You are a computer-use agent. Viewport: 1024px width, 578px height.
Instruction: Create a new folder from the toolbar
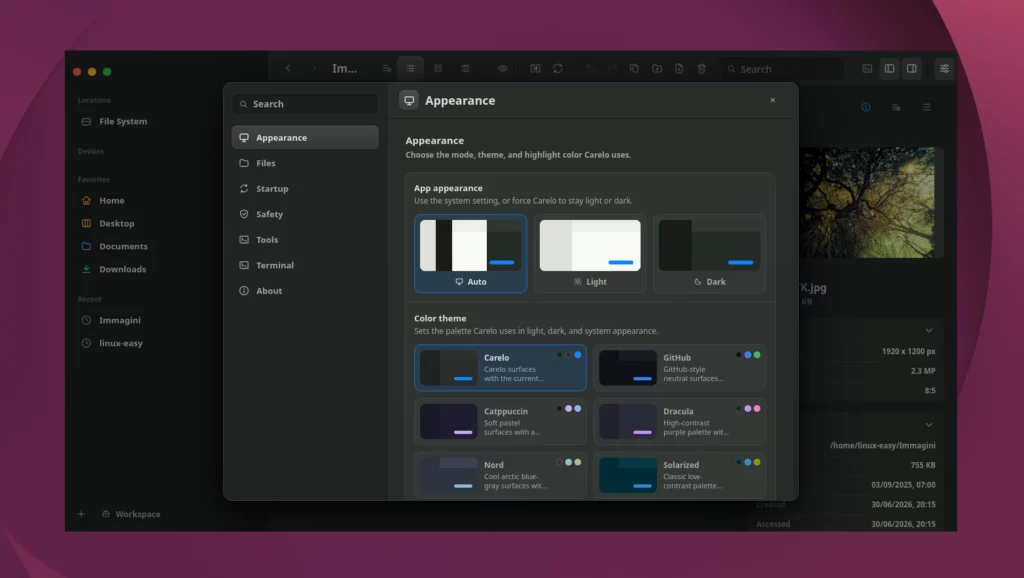657,68
